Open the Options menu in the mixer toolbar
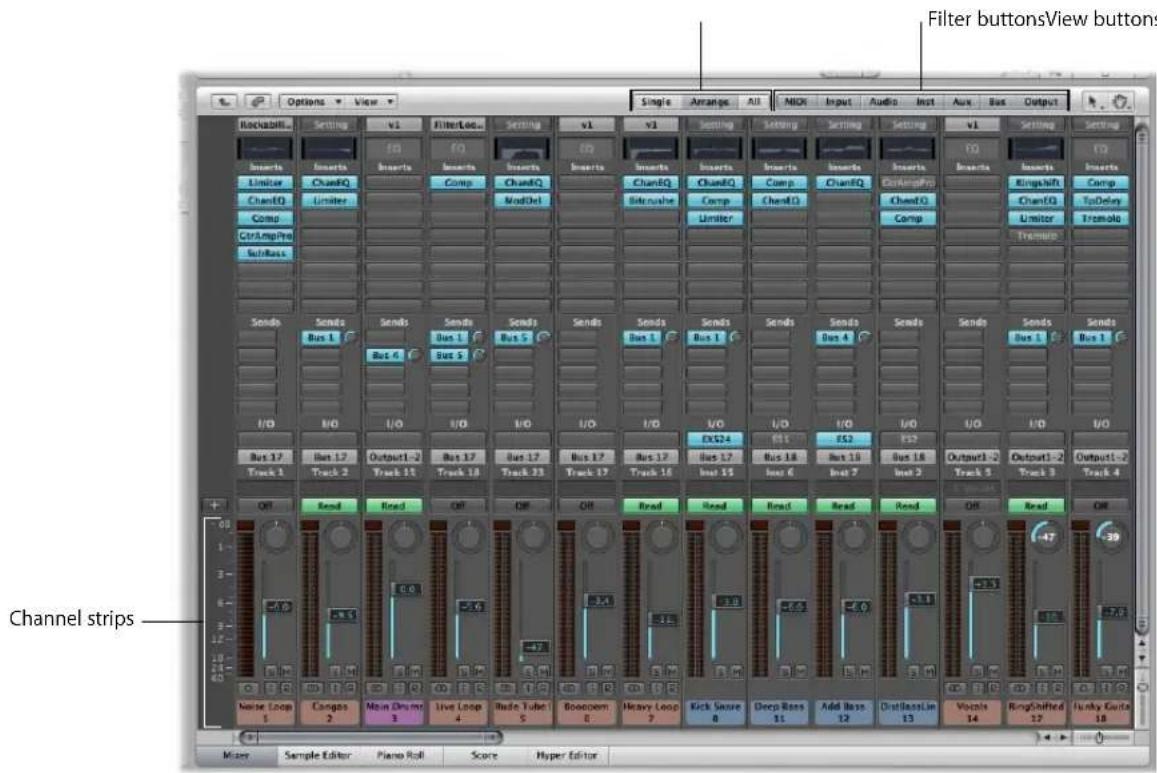 coord(314,102)
